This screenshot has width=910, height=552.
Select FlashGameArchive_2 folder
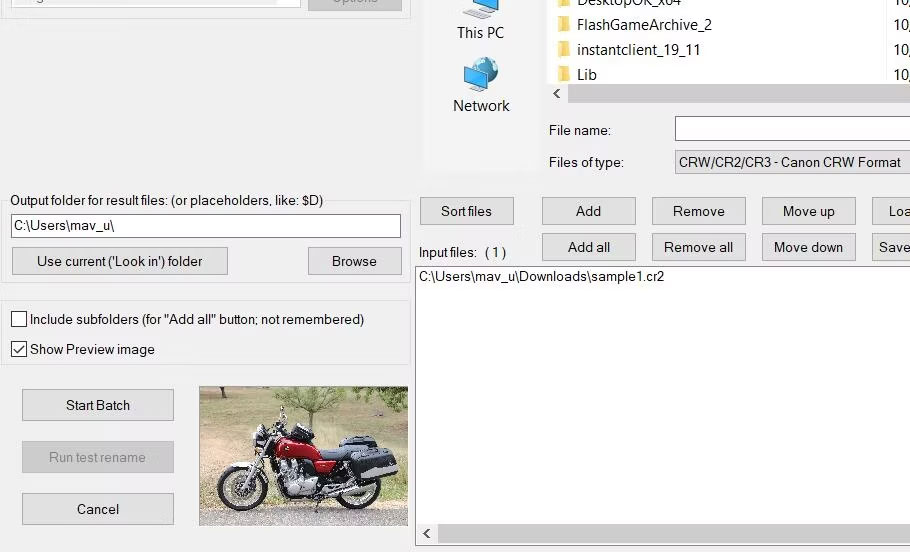pos(643,25)
